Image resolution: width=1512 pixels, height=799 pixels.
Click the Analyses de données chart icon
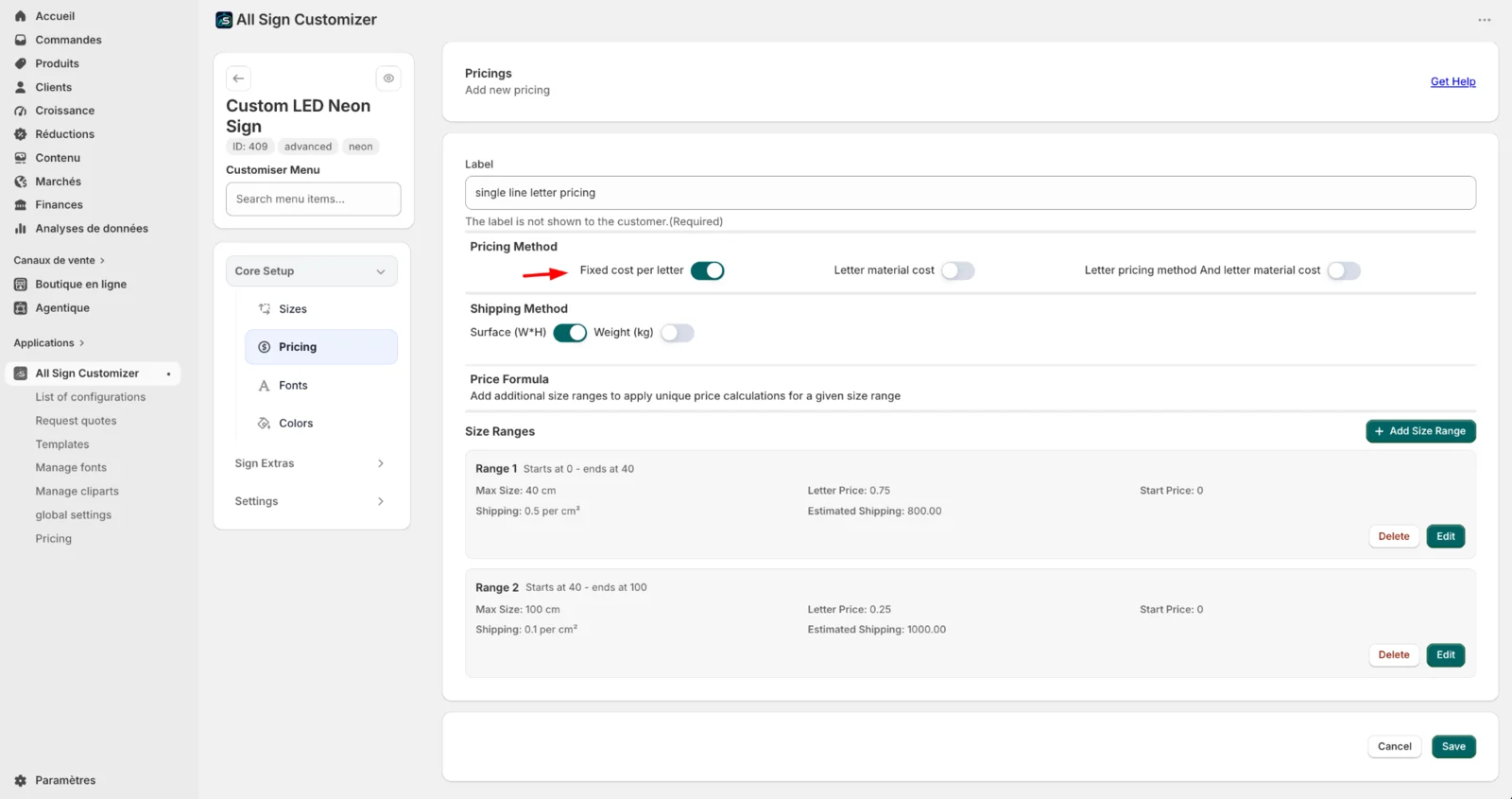21,229
